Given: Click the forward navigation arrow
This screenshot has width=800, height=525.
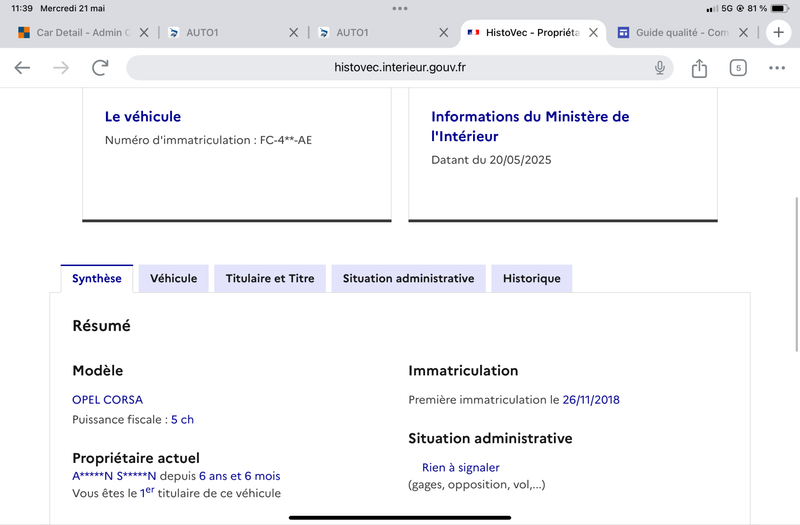Looking at the screenshot, I should pyautogui.click(x=61, y=67).
